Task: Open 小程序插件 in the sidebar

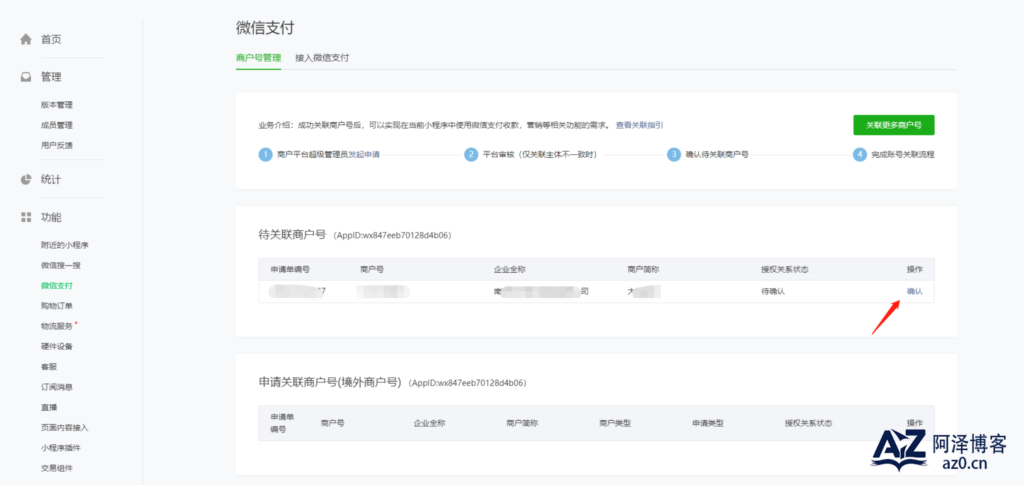Action: [x=61, y=447]
